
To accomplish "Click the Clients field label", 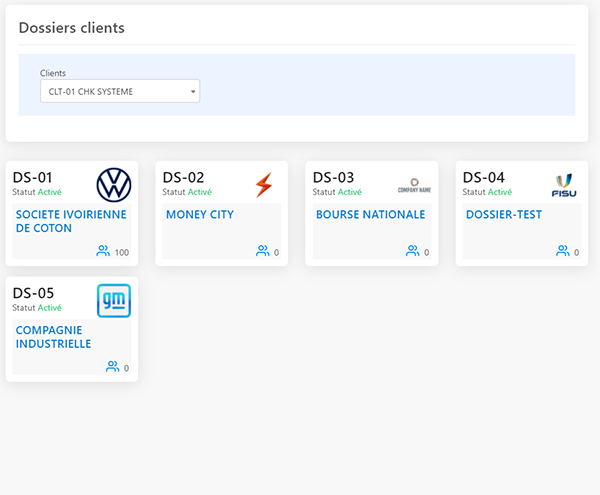I will click(x=53, y=73).
